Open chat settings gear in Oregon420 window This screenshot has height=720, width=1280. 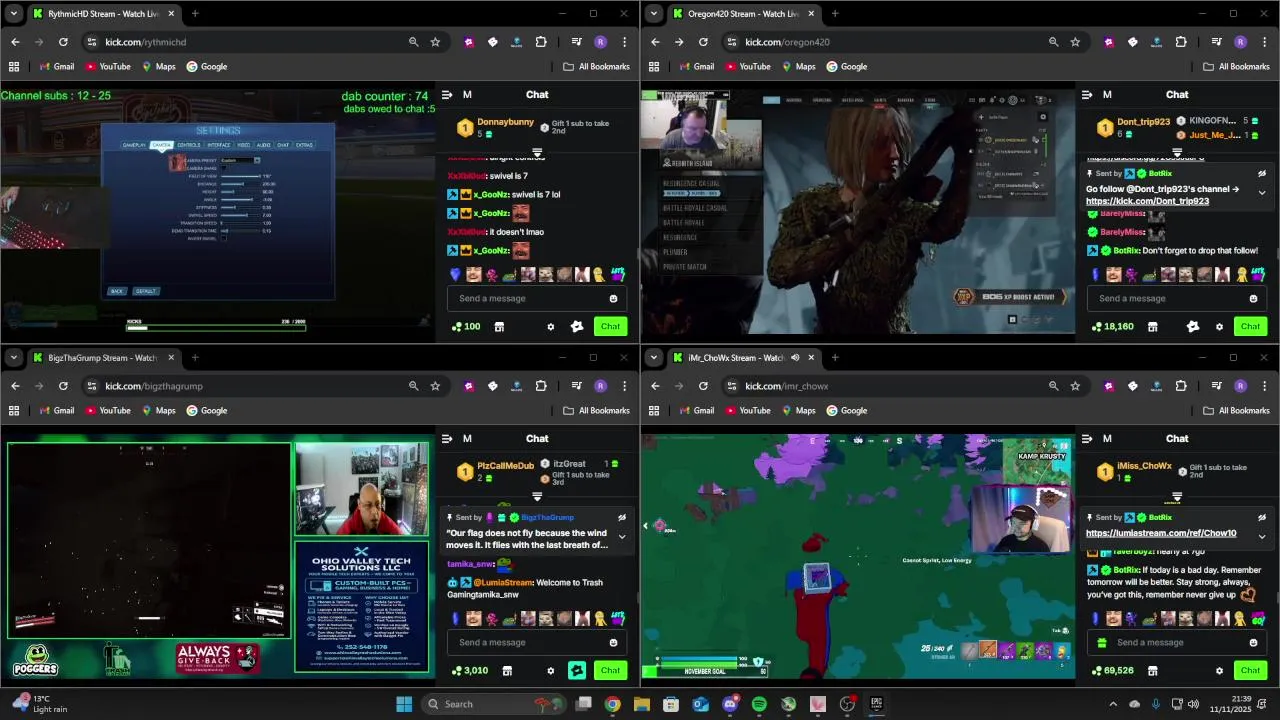[x=1219, y=327]
